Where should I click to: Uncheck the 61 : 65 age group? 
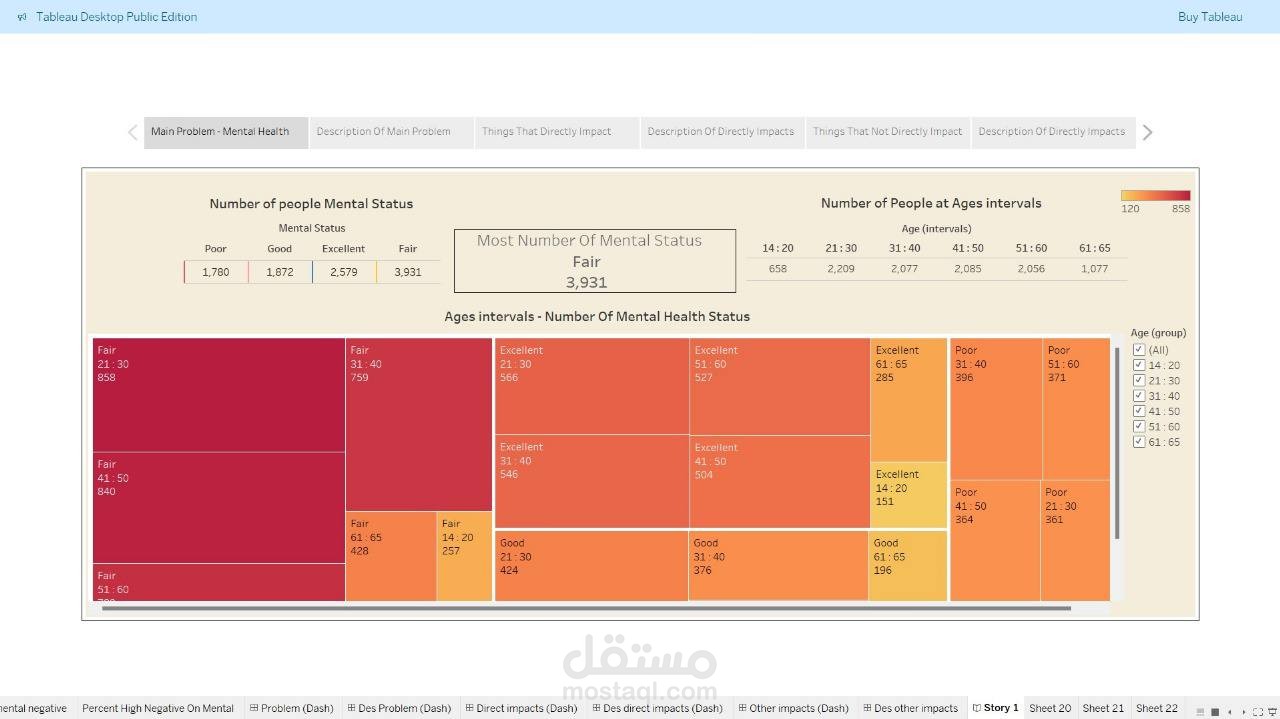pos(1139,442)
